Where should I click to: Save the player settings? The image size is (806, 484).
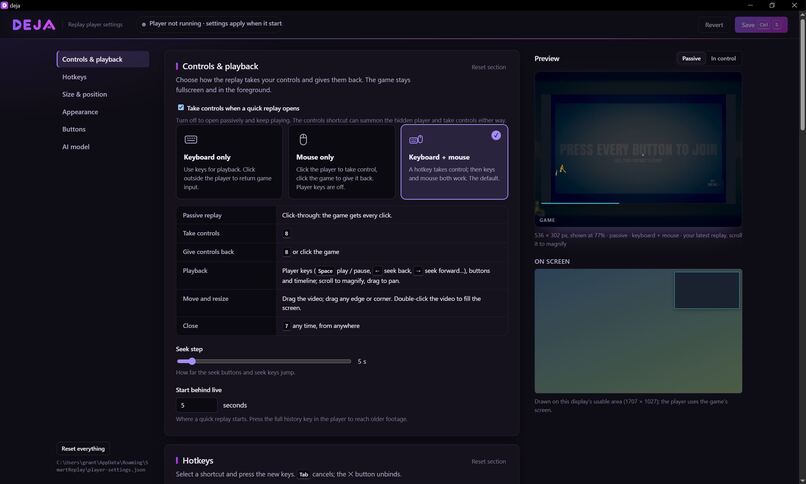(x=761, y=25)
